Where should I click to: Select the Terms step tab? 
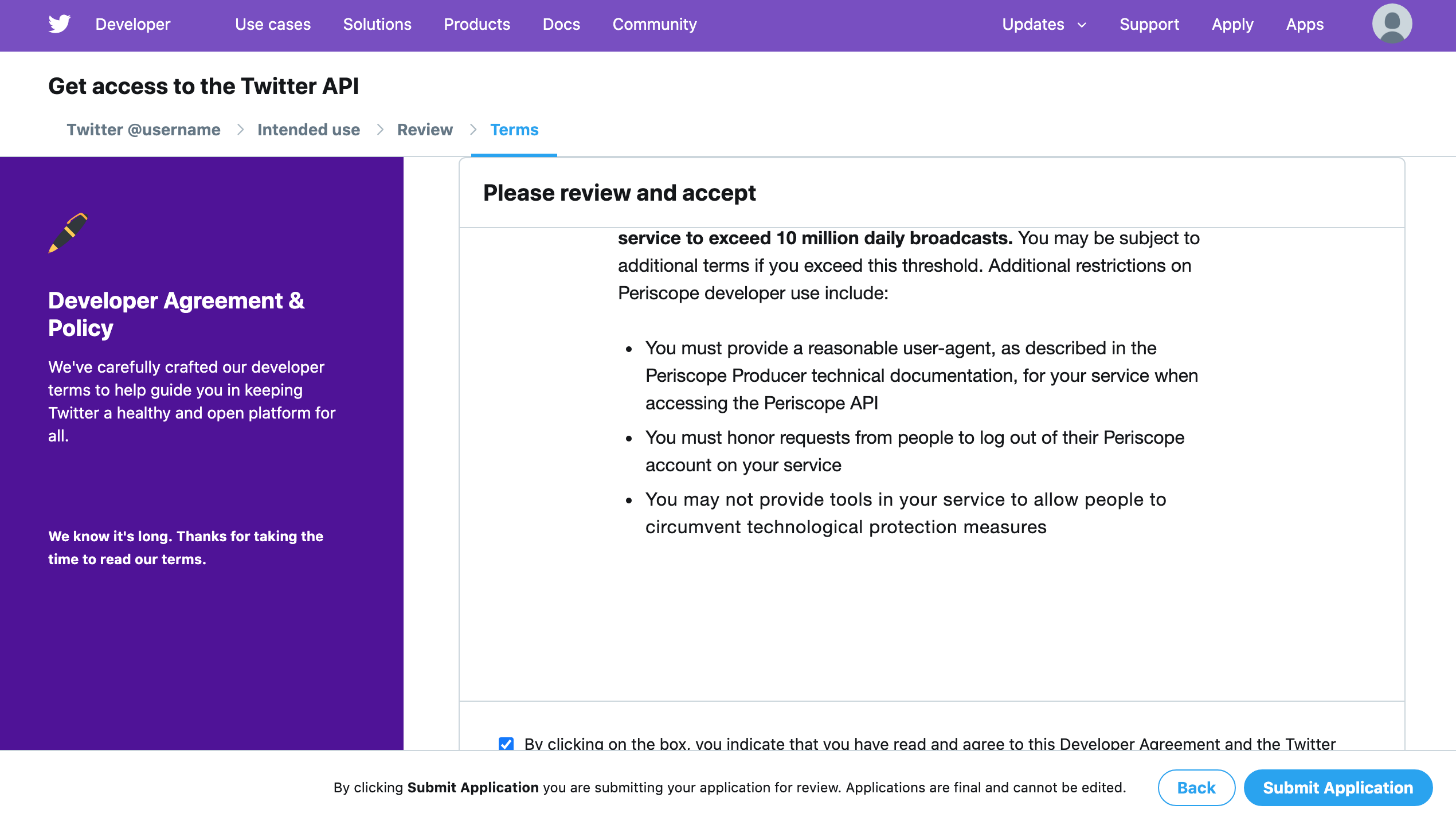point(514,130)
